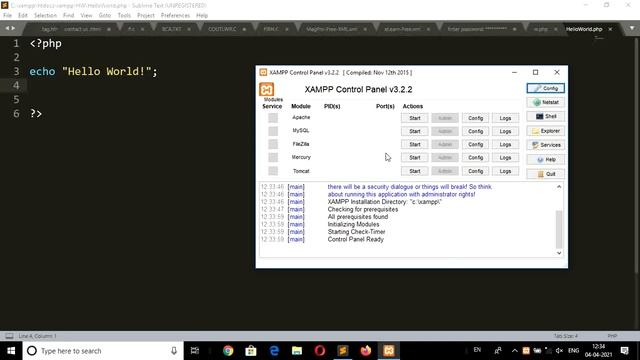Open the XAMPP Config wrench button
Screen dimensions: 640x360
click(x=546, y=88)
